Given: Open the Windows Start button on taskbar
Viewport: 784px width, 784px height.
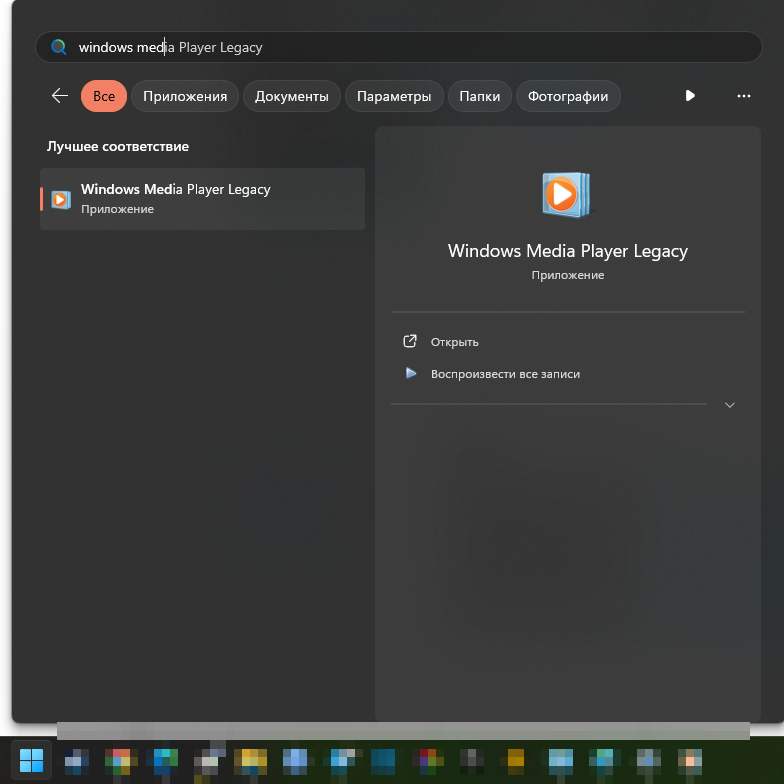Looking at the screenshot, I should pyautogui.click(x=31, y=760).
